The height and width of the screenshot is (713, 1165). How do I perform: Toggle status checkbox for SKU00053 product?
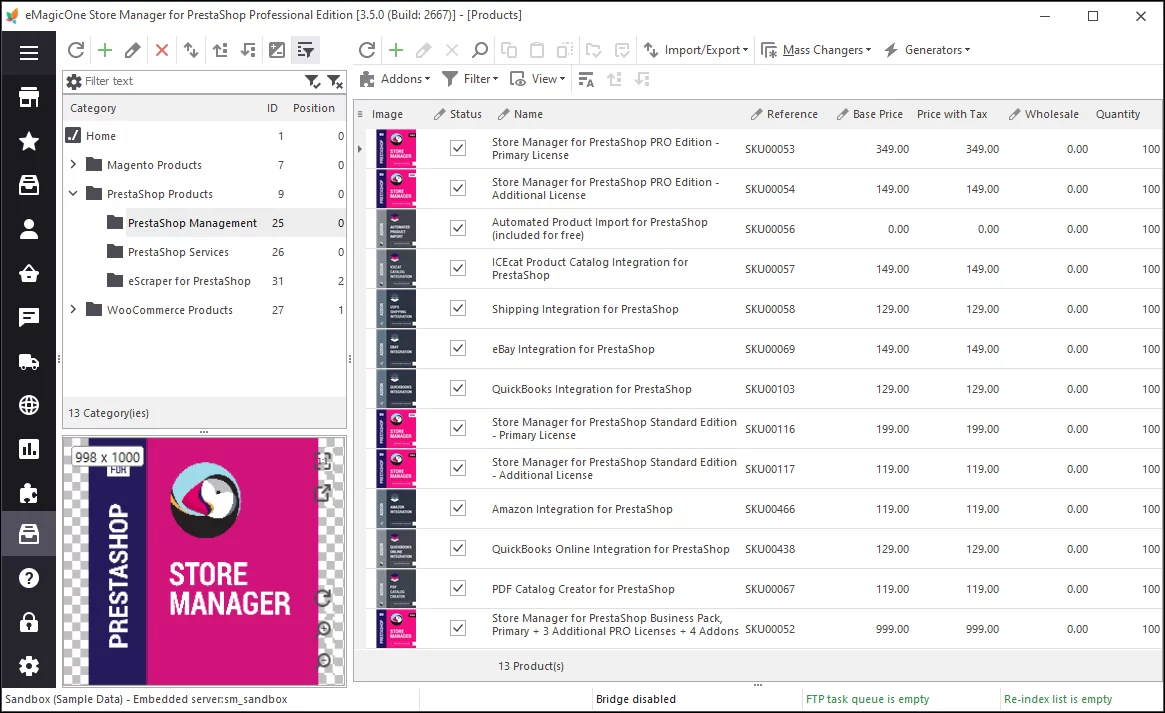458,149
